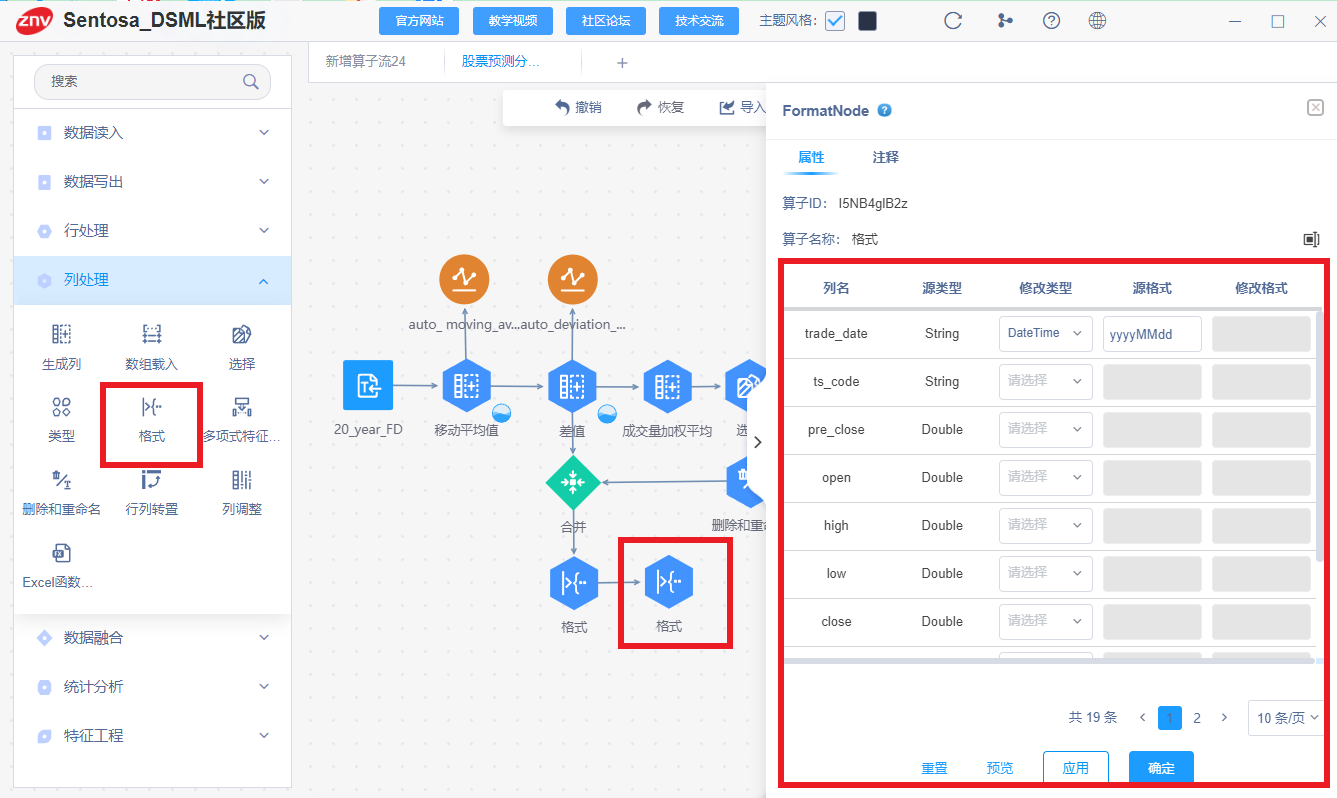Add a new flow tab with plus
The image size is (1337, 798).
click(622, 63)
